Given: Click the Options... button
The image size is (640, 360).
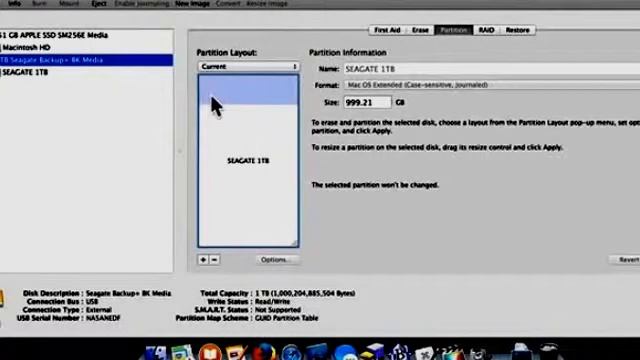Looking at the screenshot, I should pyautogui.click(x=277, y=260).
